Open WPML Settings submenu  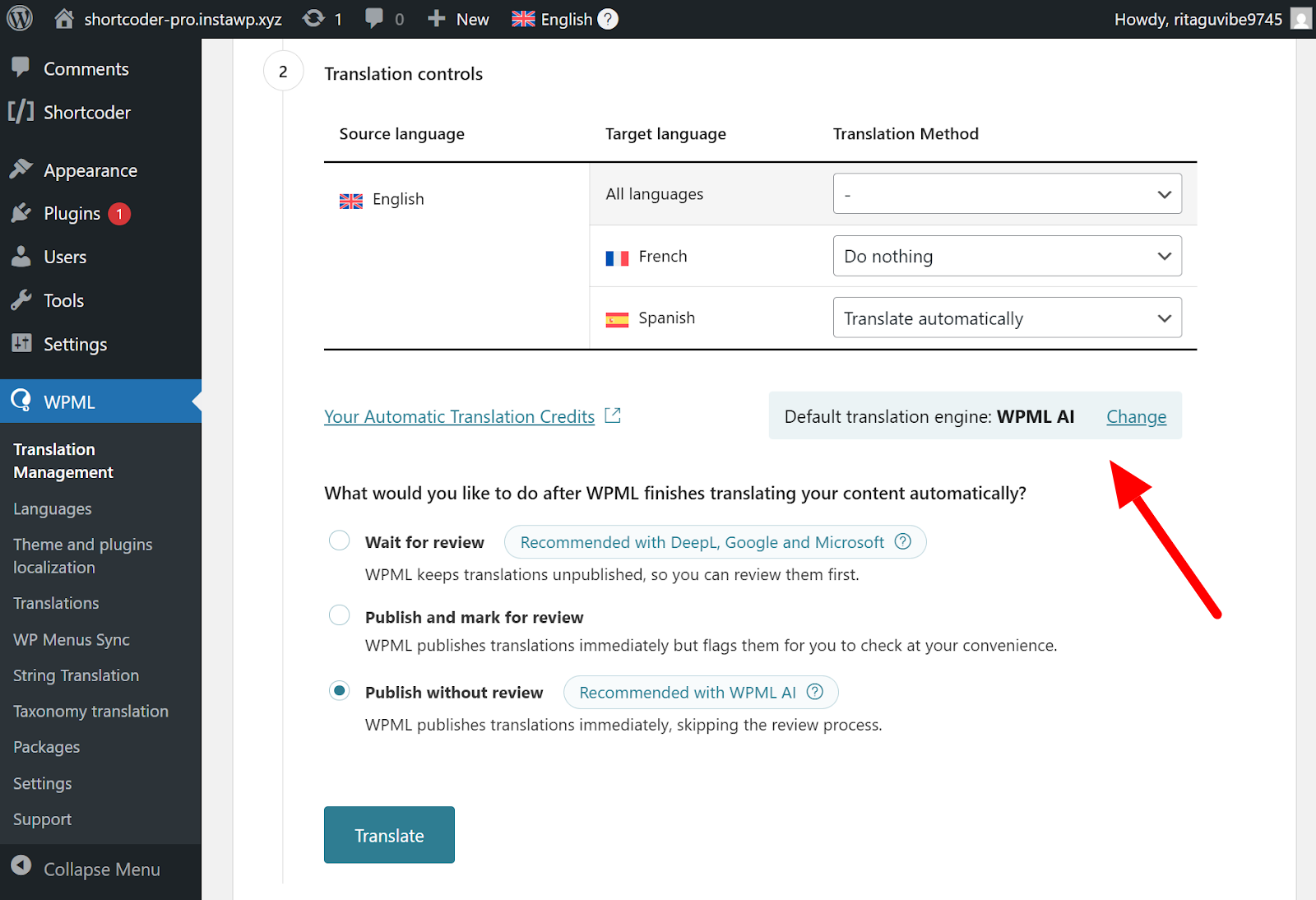[43, 784]
